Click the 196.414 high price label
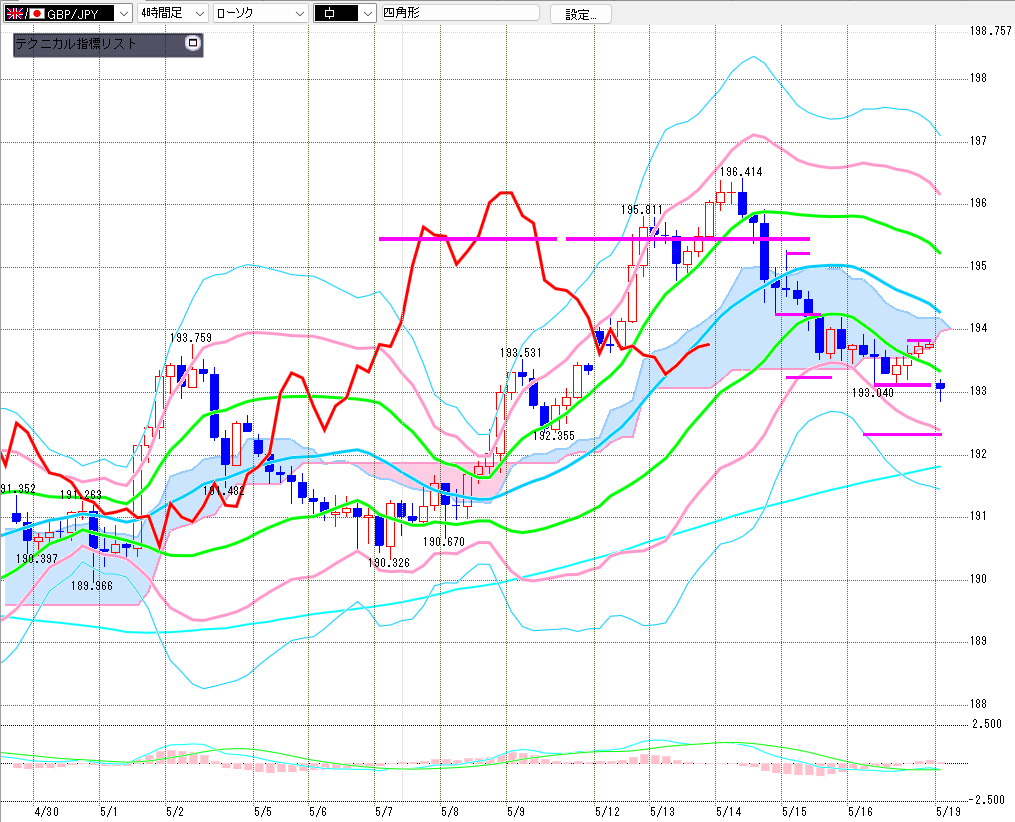The width and height of the screenshot is (1015, 822). (741, 172)
